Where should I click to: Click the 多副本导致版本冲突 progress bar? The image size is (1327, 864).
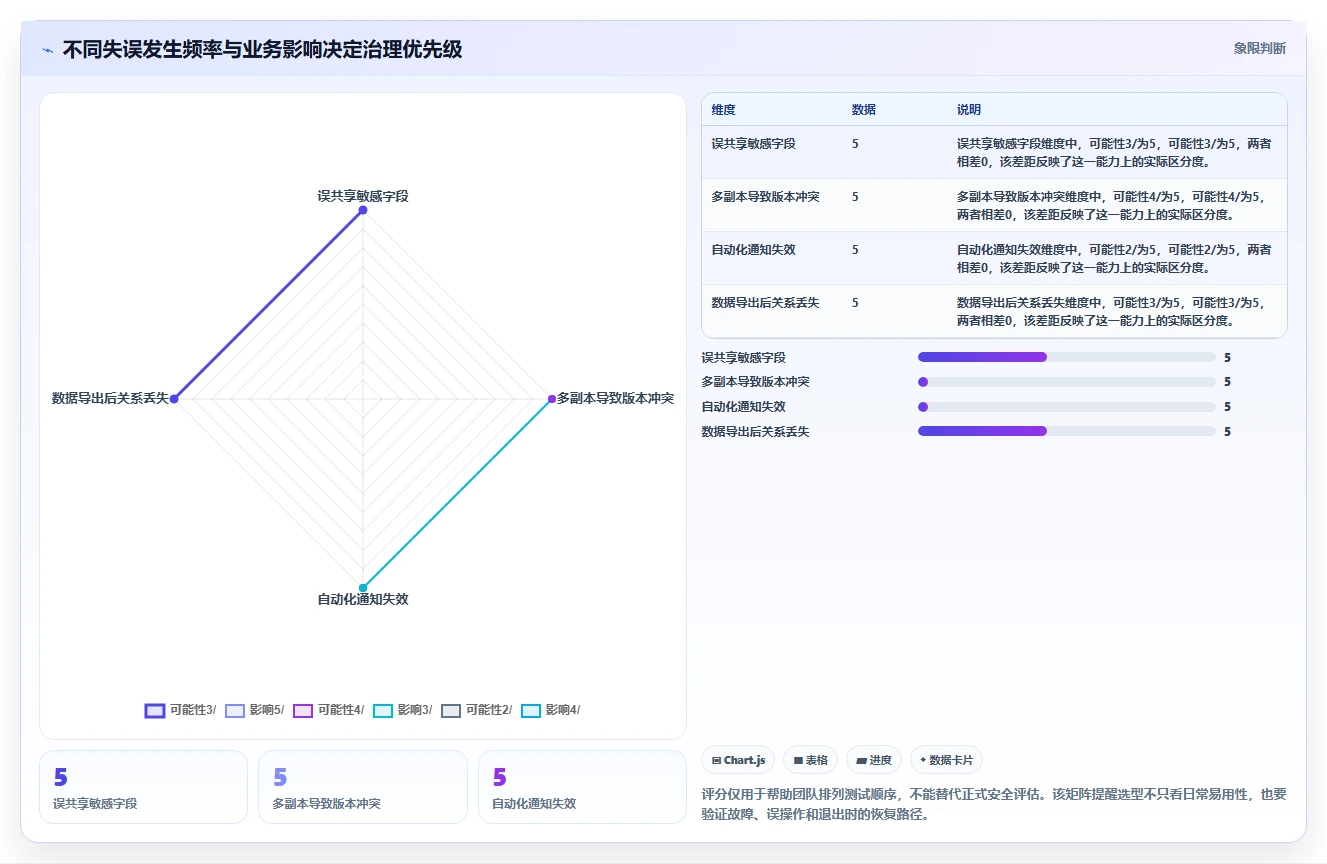click(1067, 382)
